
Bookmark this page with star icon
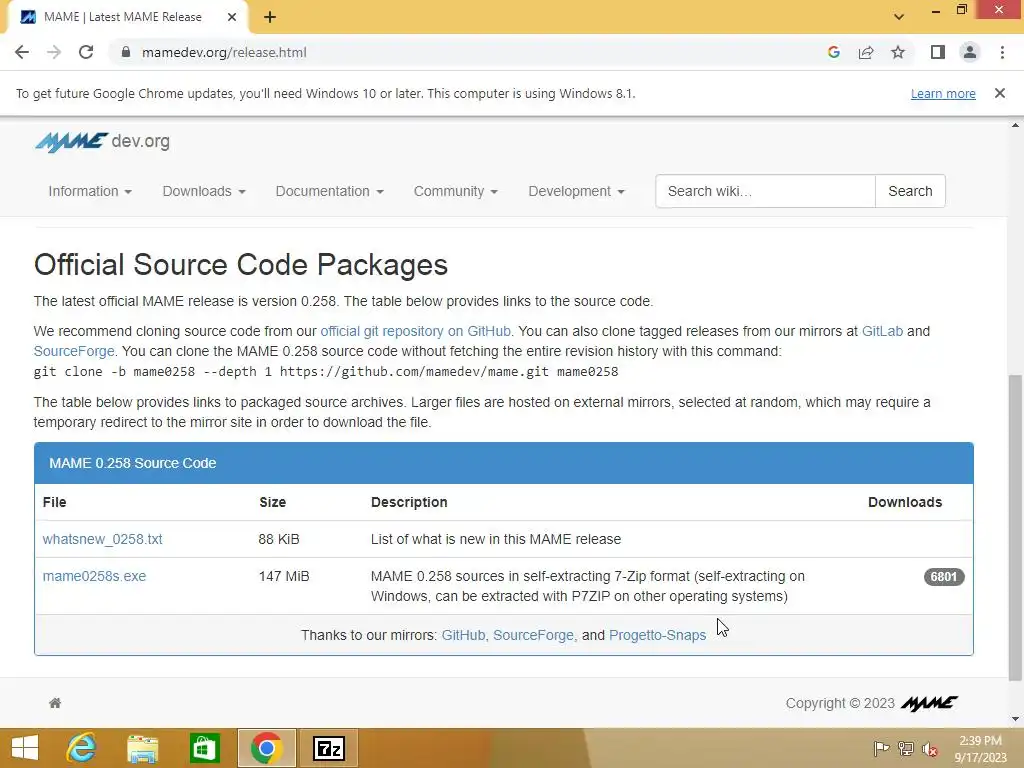(898, 52)
